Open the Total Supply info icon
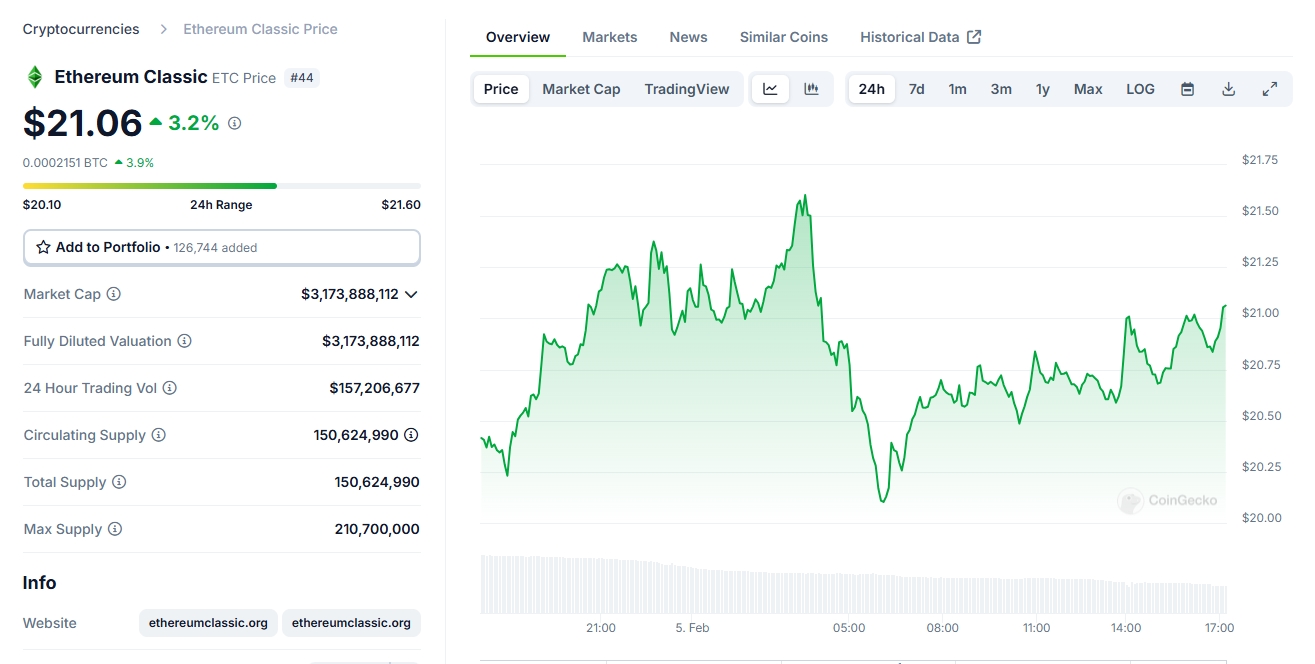Screen dimensions: 1315x664 click(119, 482)
